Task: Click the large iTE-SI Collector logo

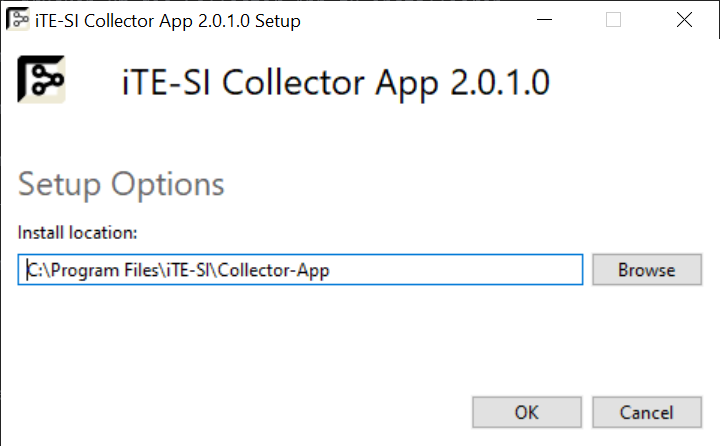Action: click(42, 81)
